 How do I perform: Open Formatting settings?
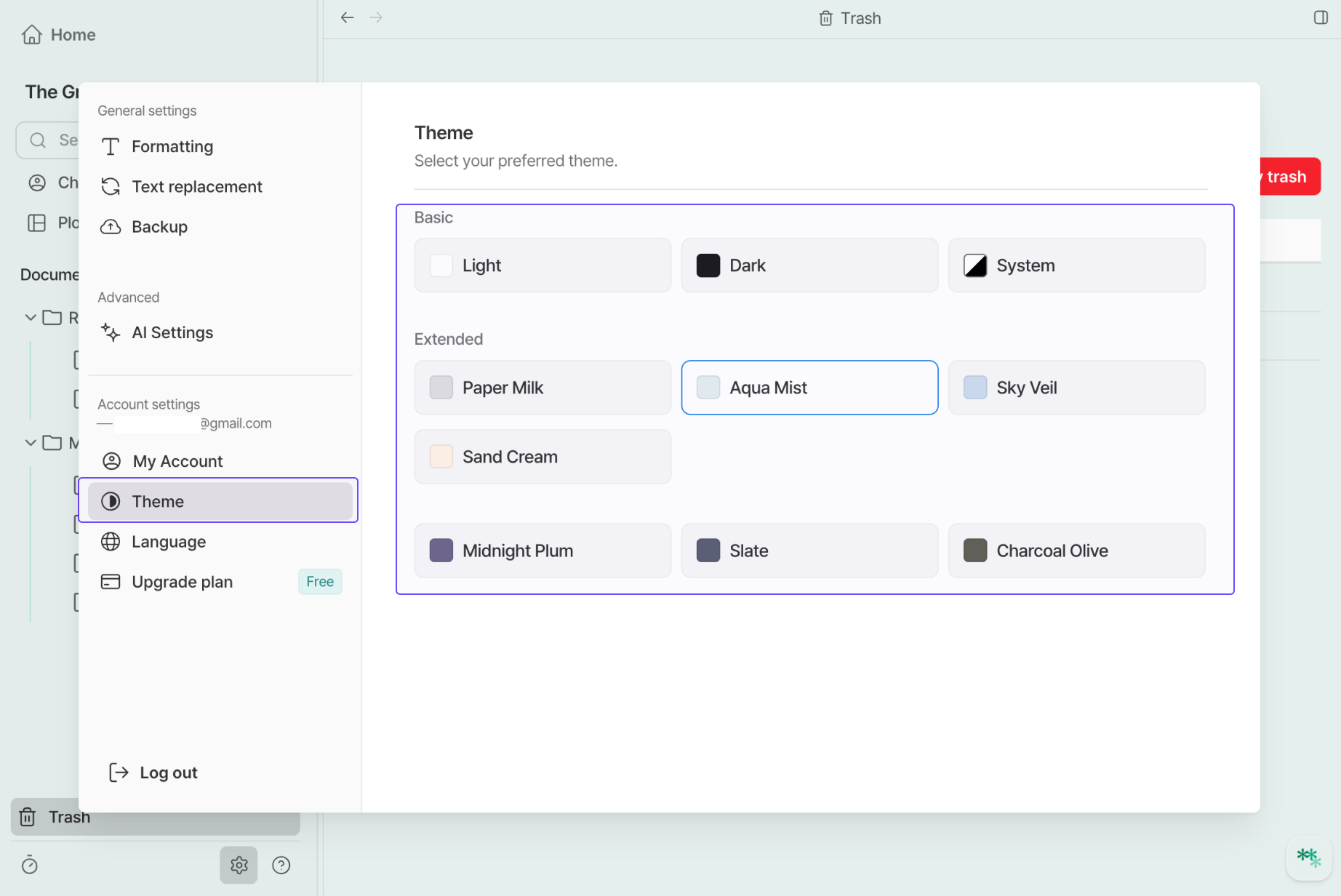pyautogui.click(x=220, y=146)
